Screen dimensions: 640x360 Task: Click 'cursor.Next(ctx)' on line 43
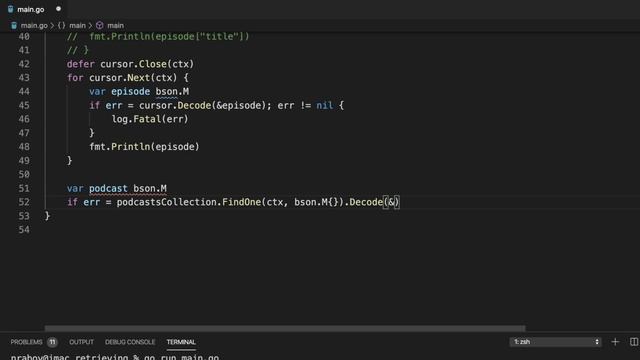point(133,78)
